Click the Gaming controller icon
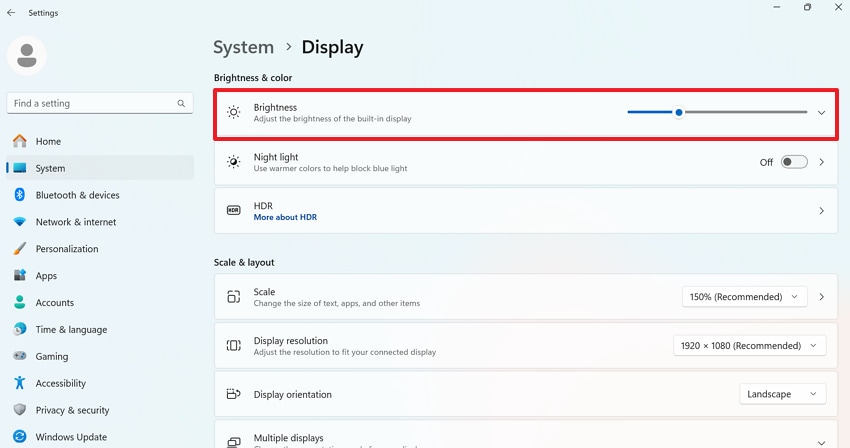The height and width of the screenshot is (448, 850). [20, 356]
